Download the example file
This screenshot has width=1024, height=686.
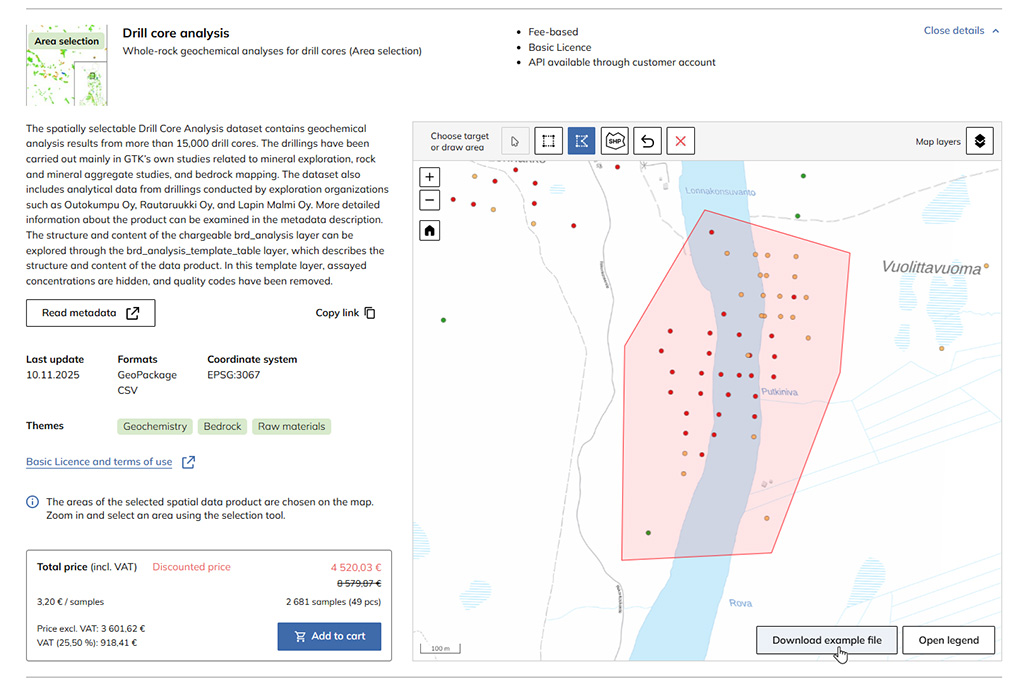[x=826, y=640]
